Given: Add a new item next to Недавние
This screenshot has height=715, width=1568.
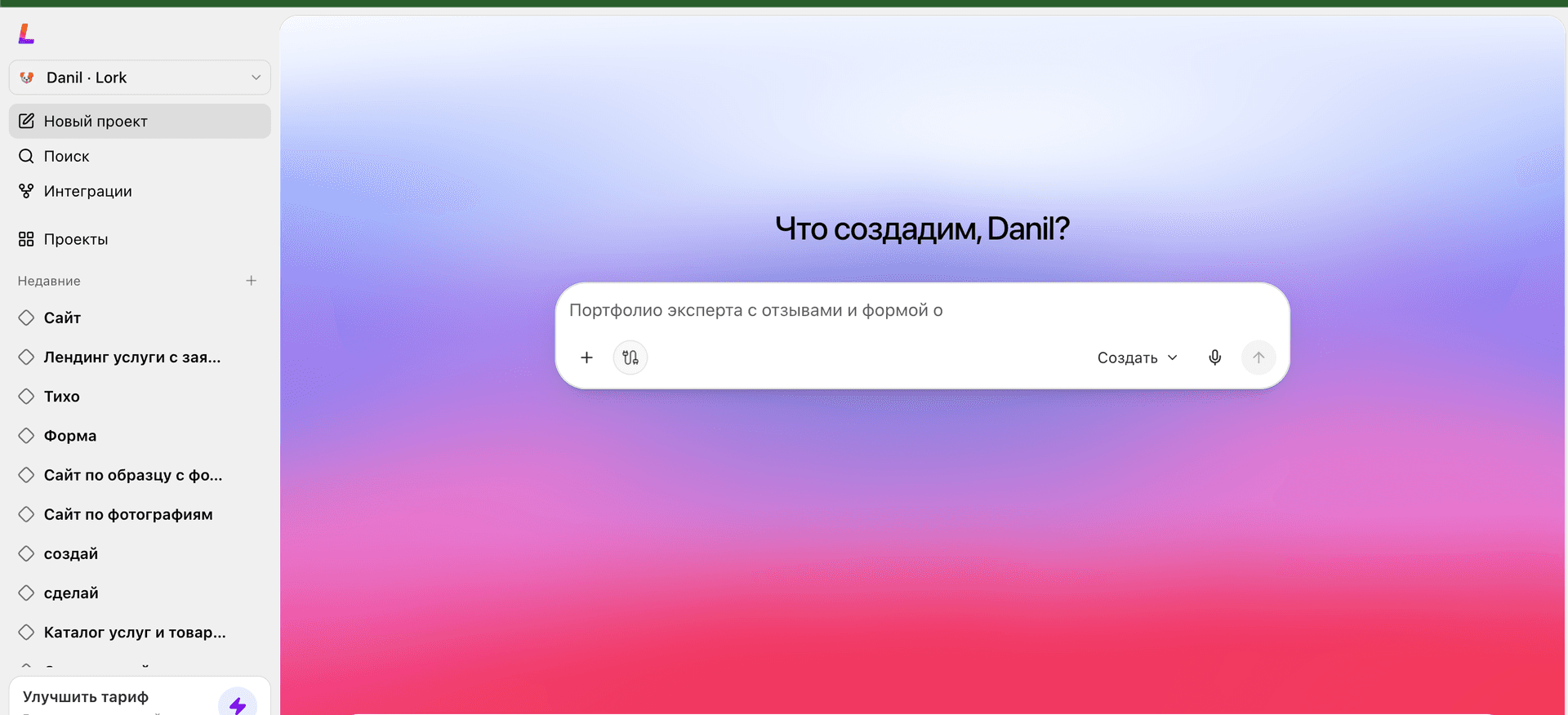Looking at the screenshot, I should (x=251, y=281).
